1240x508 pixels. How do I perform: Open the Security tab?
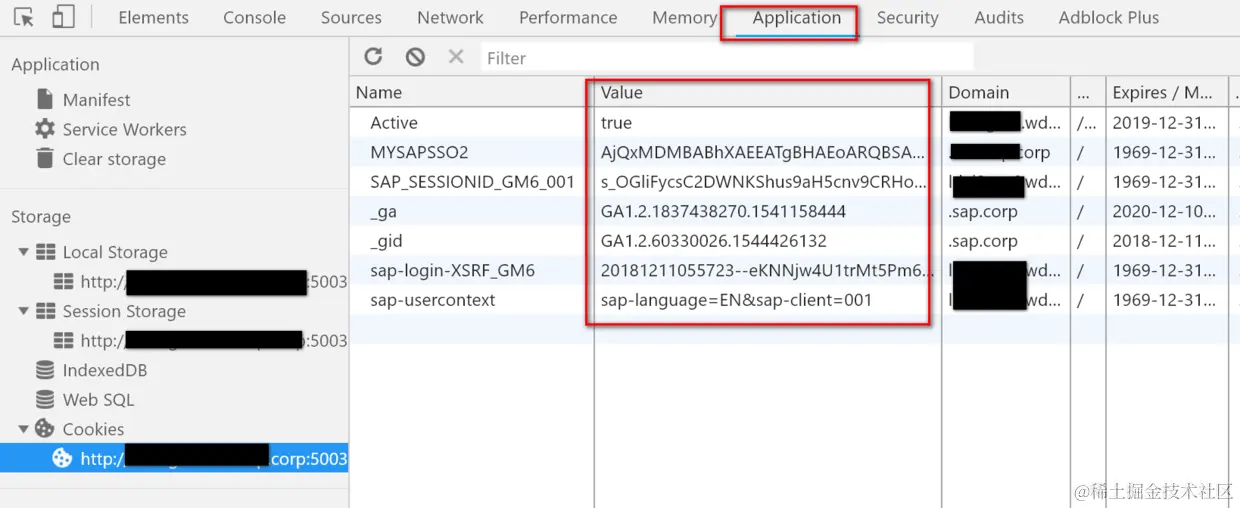coord(907,18)
